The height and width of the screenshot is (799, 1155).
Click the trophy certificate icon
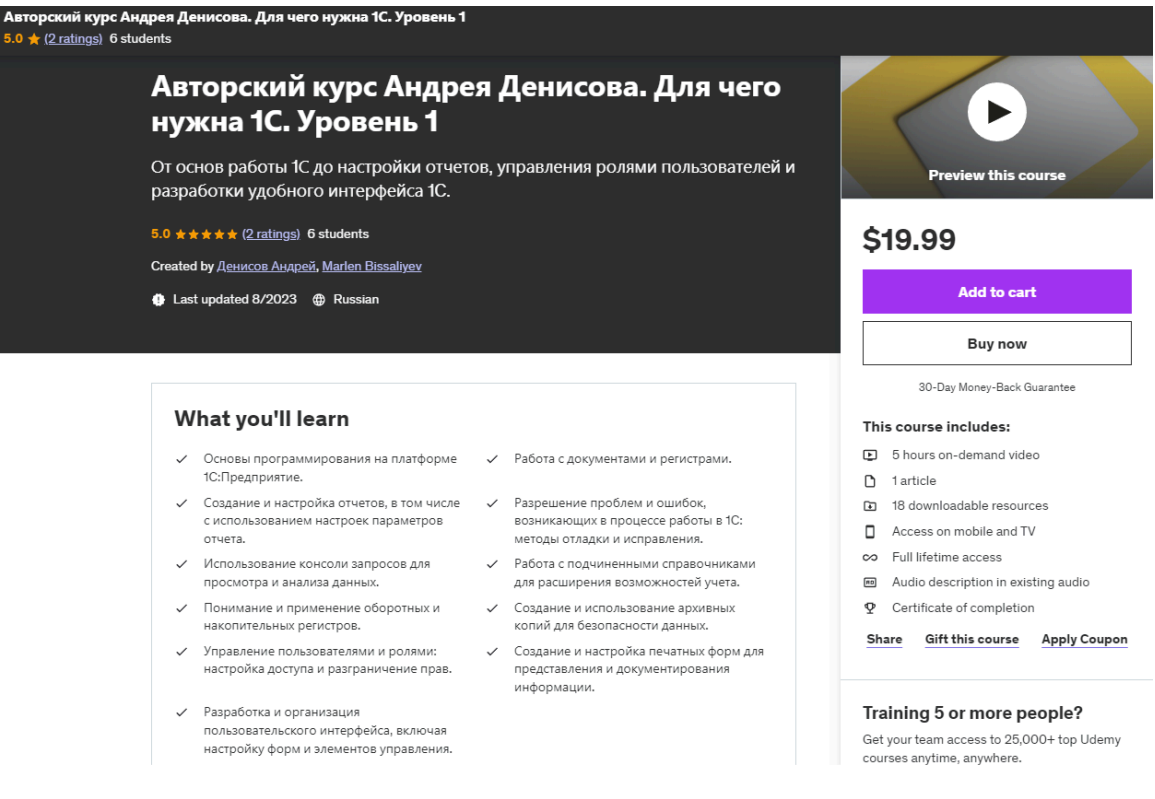coord(870,608)
